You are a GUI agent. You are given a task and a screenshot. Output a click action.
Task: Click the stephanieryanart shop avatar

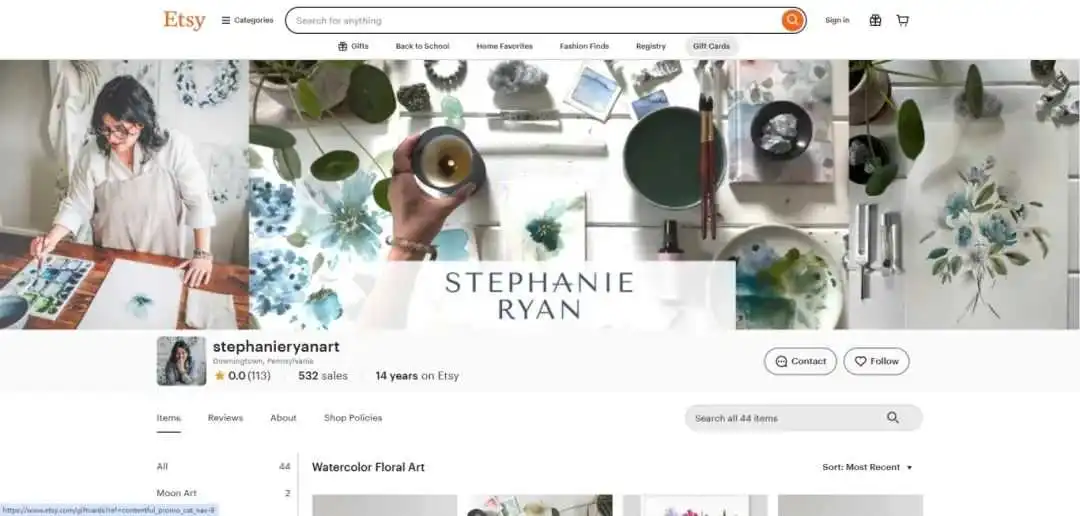(x=181, y=361)
